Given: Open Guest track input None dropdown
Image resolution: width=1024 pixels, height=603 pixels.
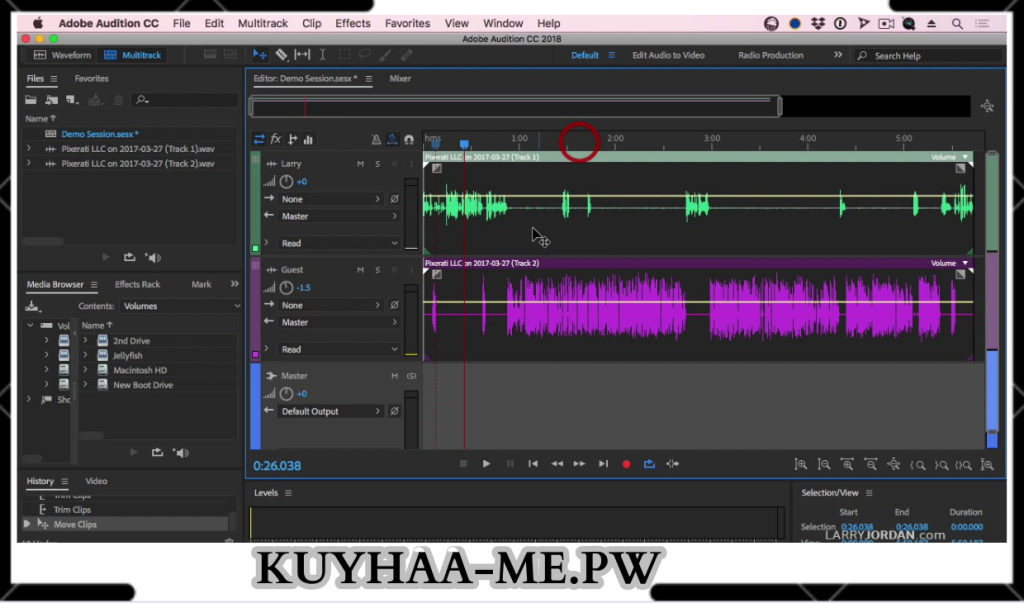Looking at the screenshot, I should point(330,305).
